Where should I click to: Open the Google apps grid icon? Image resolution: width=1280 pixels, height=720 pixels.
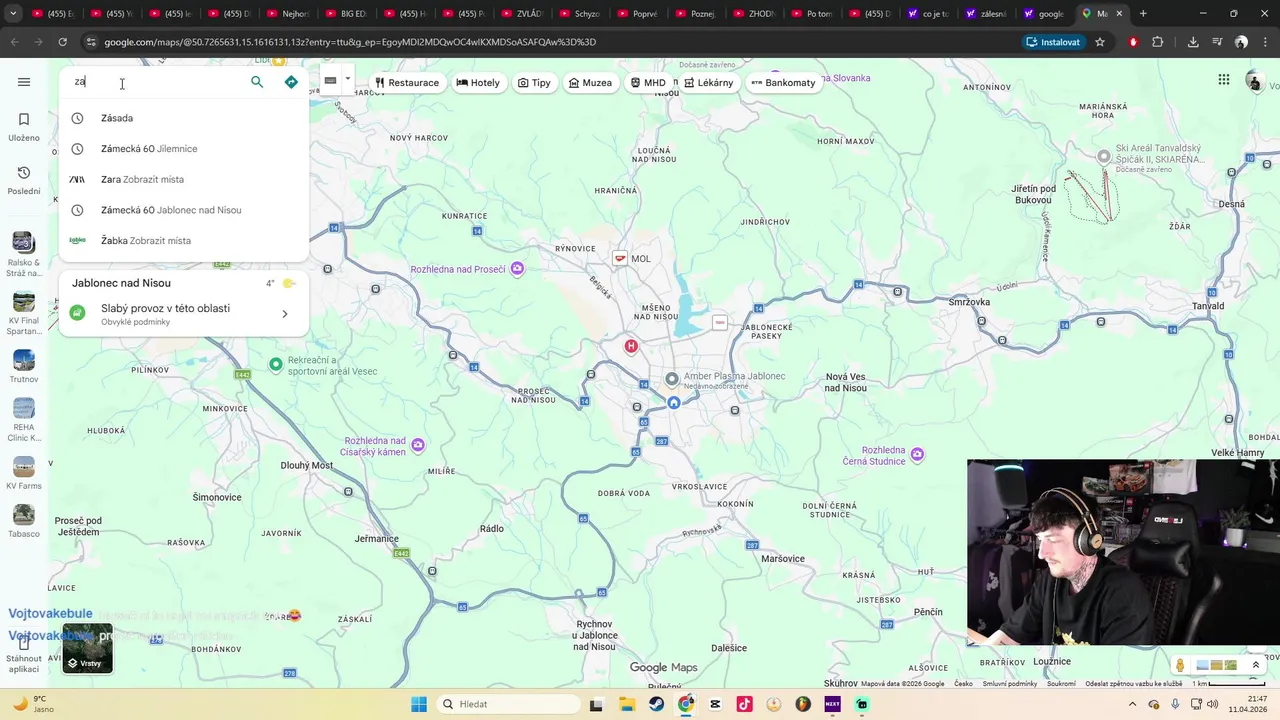tap(1224, 80)
